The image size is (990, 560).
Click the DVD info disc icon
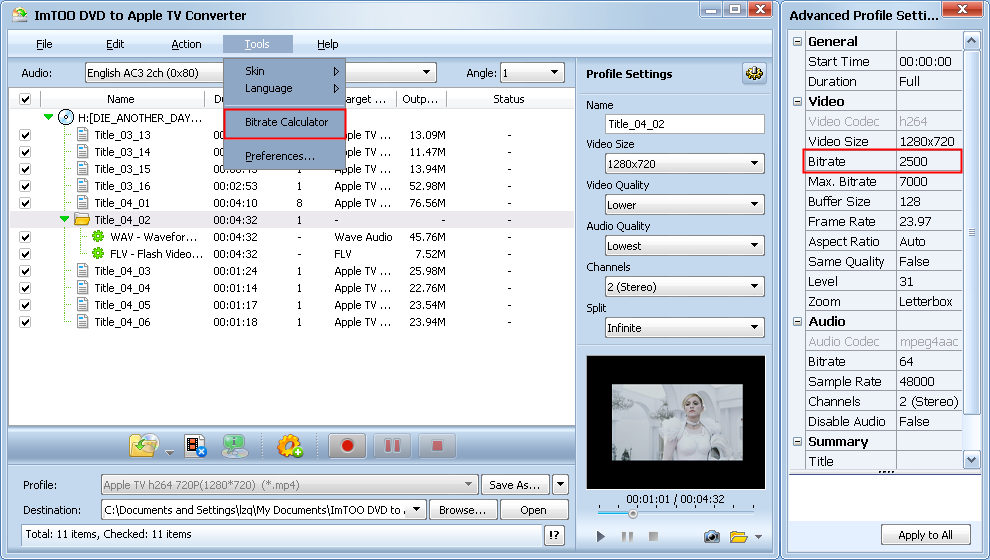tap(234, 446)
